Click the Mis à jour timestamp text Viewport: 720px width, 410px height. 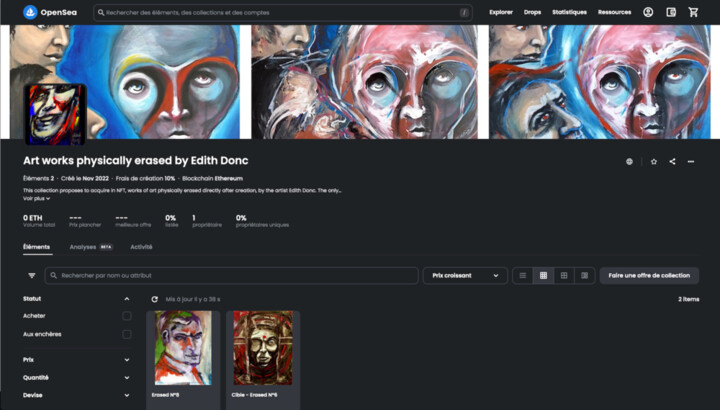(x=193, y=299)
